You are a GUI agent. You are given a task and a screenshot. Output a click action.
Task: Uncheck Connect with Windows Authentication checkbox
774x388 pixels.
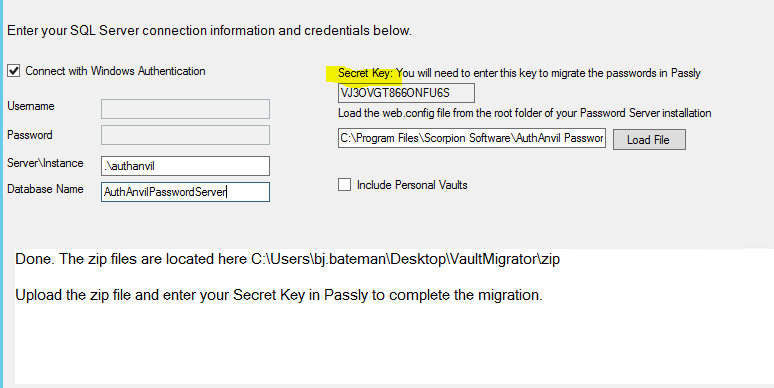click(14, 71)
